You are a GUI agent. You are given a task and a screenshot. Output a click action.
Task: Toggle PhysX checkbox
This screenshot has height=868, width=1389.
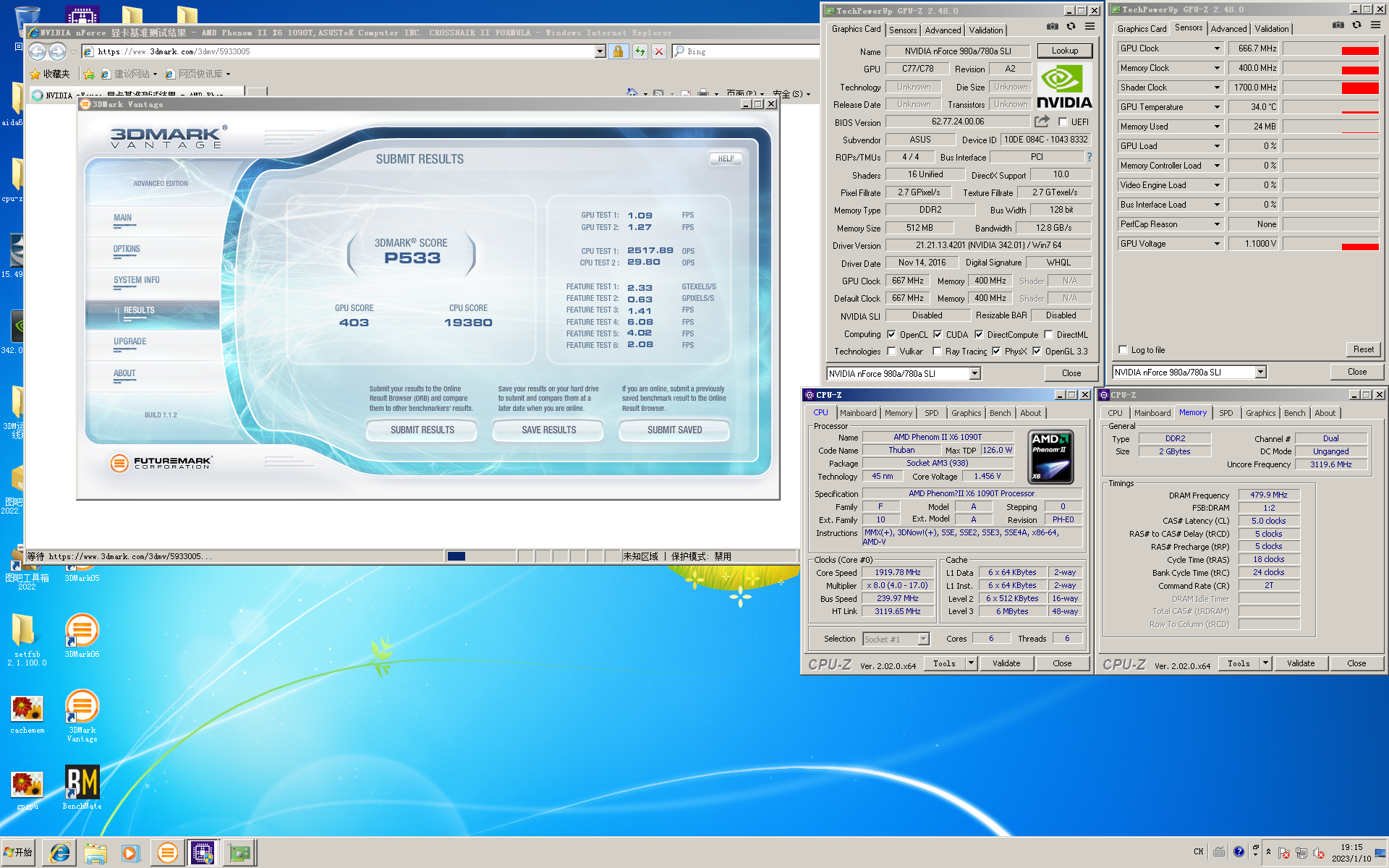[x=996, y=352]
